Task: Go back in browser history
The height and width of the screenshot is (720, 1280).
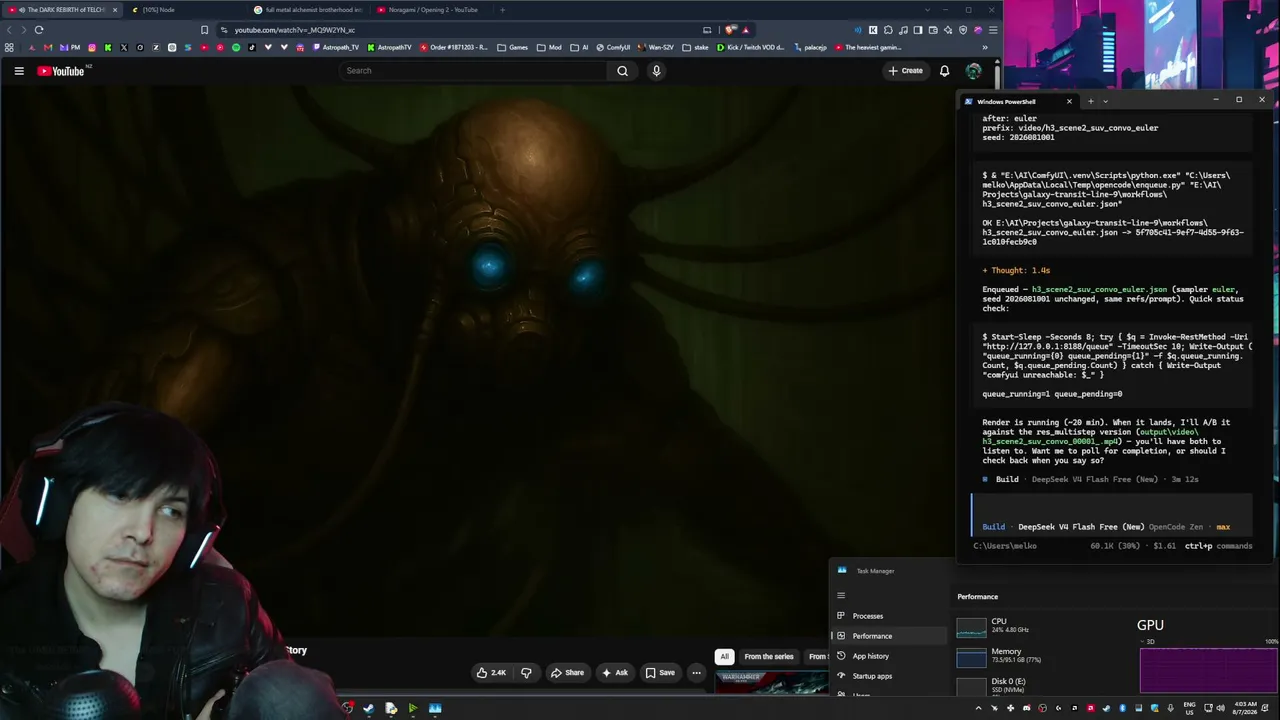Action: click(10, 30)
